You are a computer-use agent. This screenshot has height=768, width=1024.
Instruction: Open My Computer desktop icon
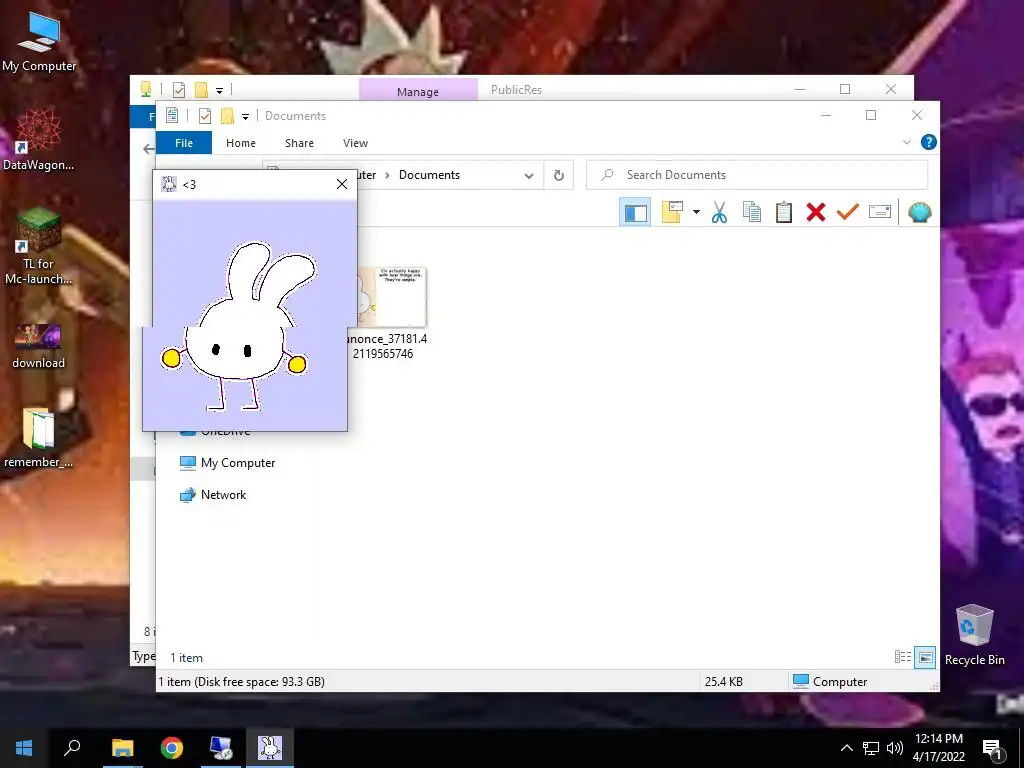(x=39, y=41)
